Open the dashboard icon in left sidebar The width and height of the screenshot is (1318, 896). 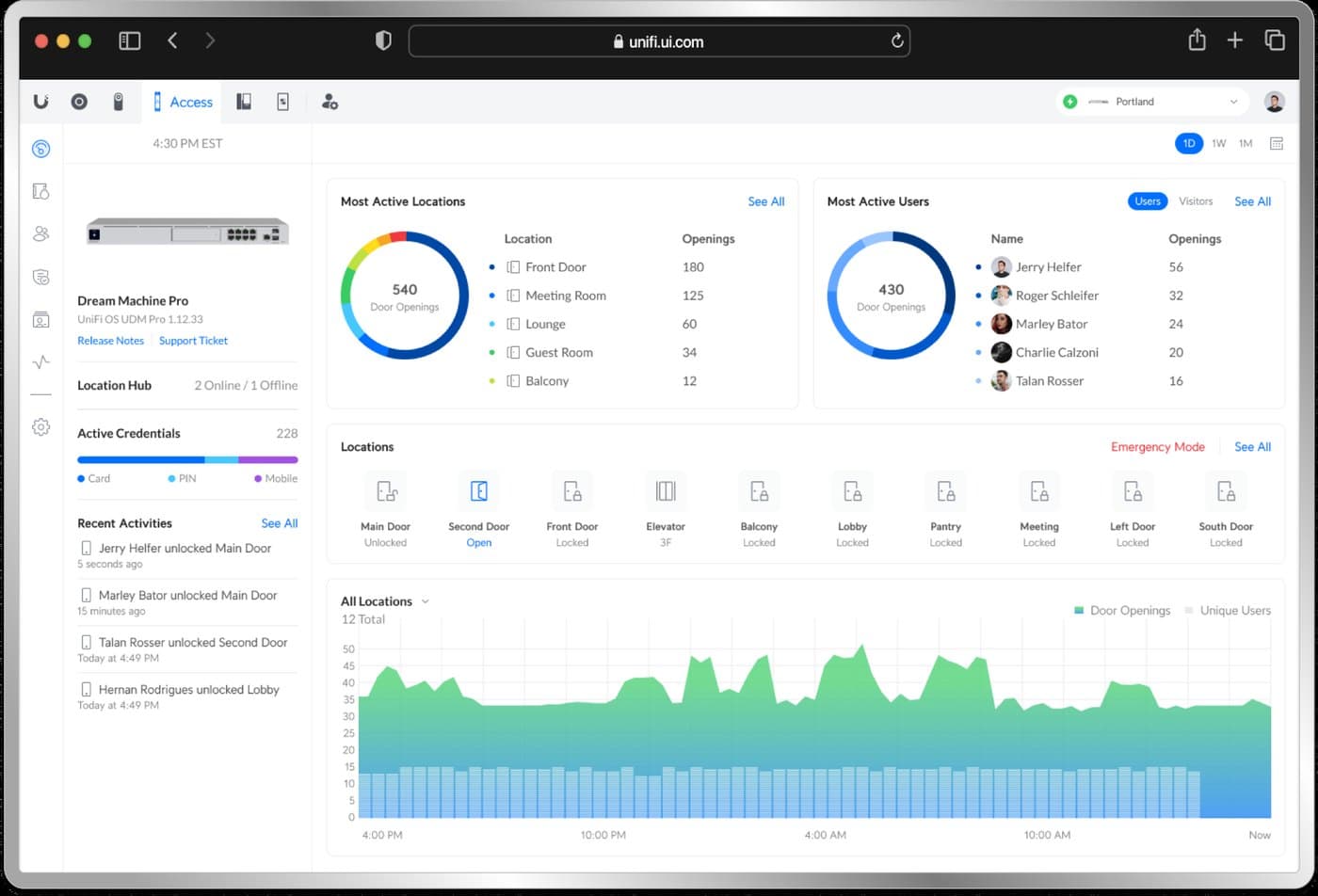[x=40, y=149]
